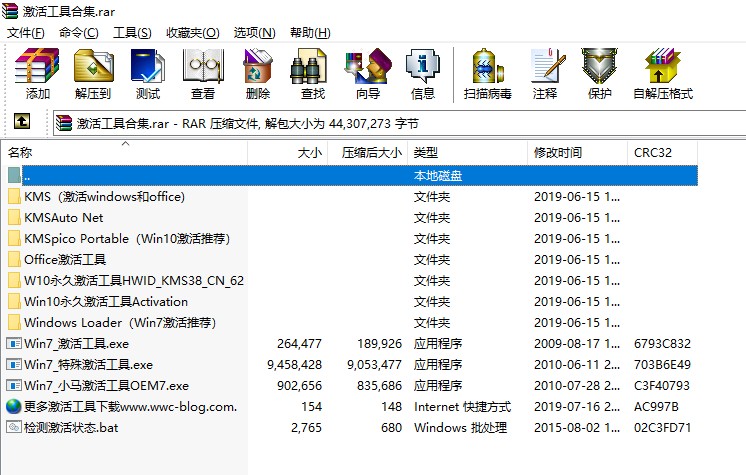Click the 2015-08-02 modified date cell
Viewport: 746px width, 475px height.
(x=577, y=427)
